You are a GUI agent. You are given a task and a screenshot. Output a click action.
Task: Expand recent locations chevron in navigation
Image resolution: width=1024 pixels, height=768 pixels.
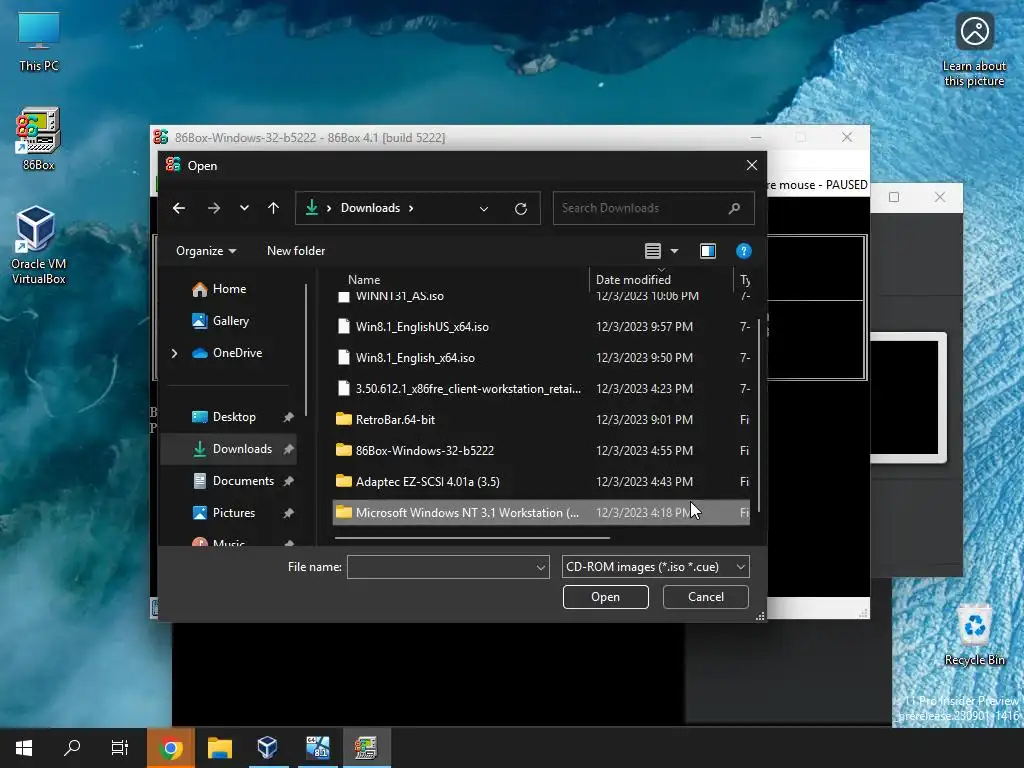(x=244, y=208)
